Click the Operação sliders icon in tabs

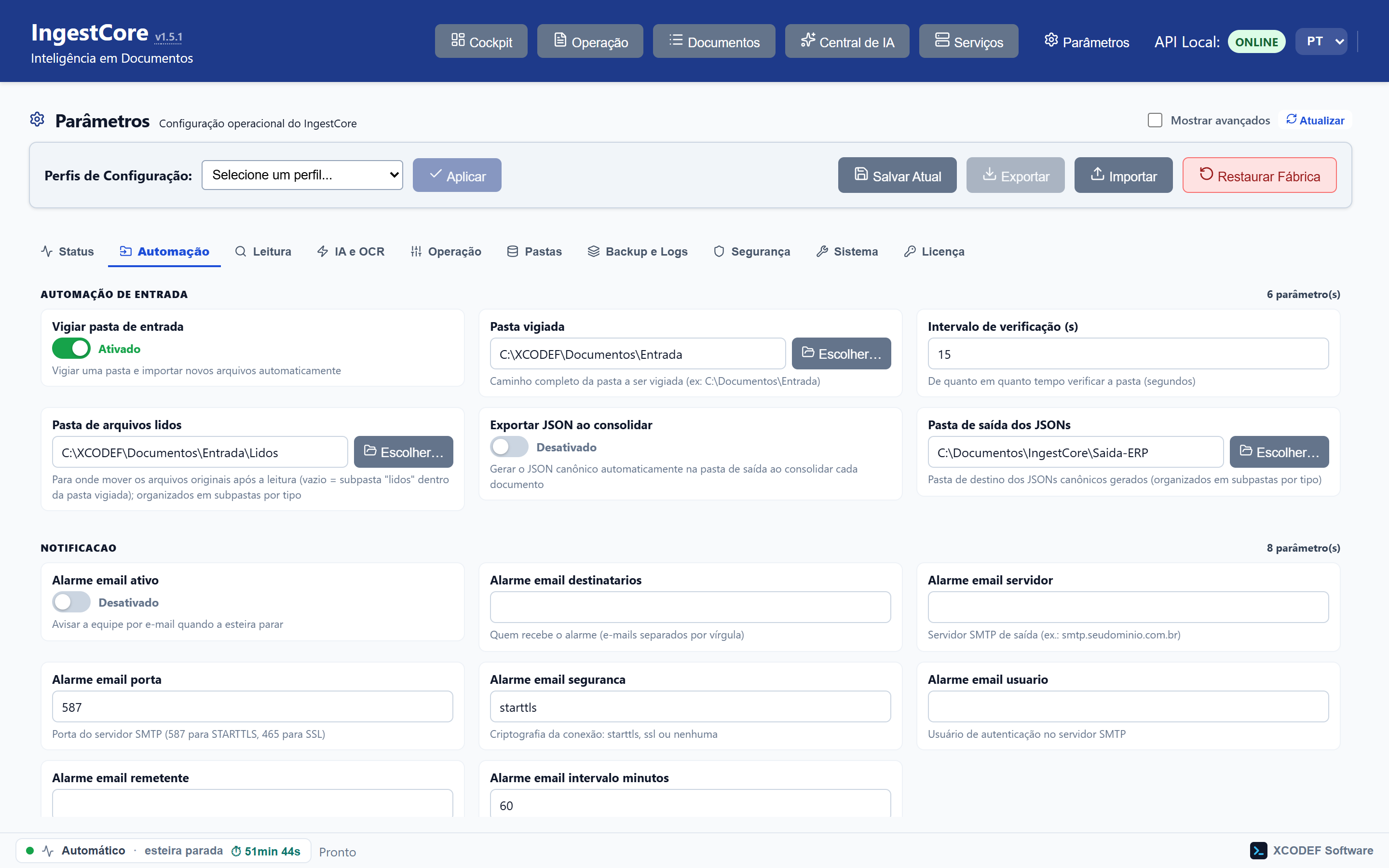pyautogui.click(x=416, y=251)
